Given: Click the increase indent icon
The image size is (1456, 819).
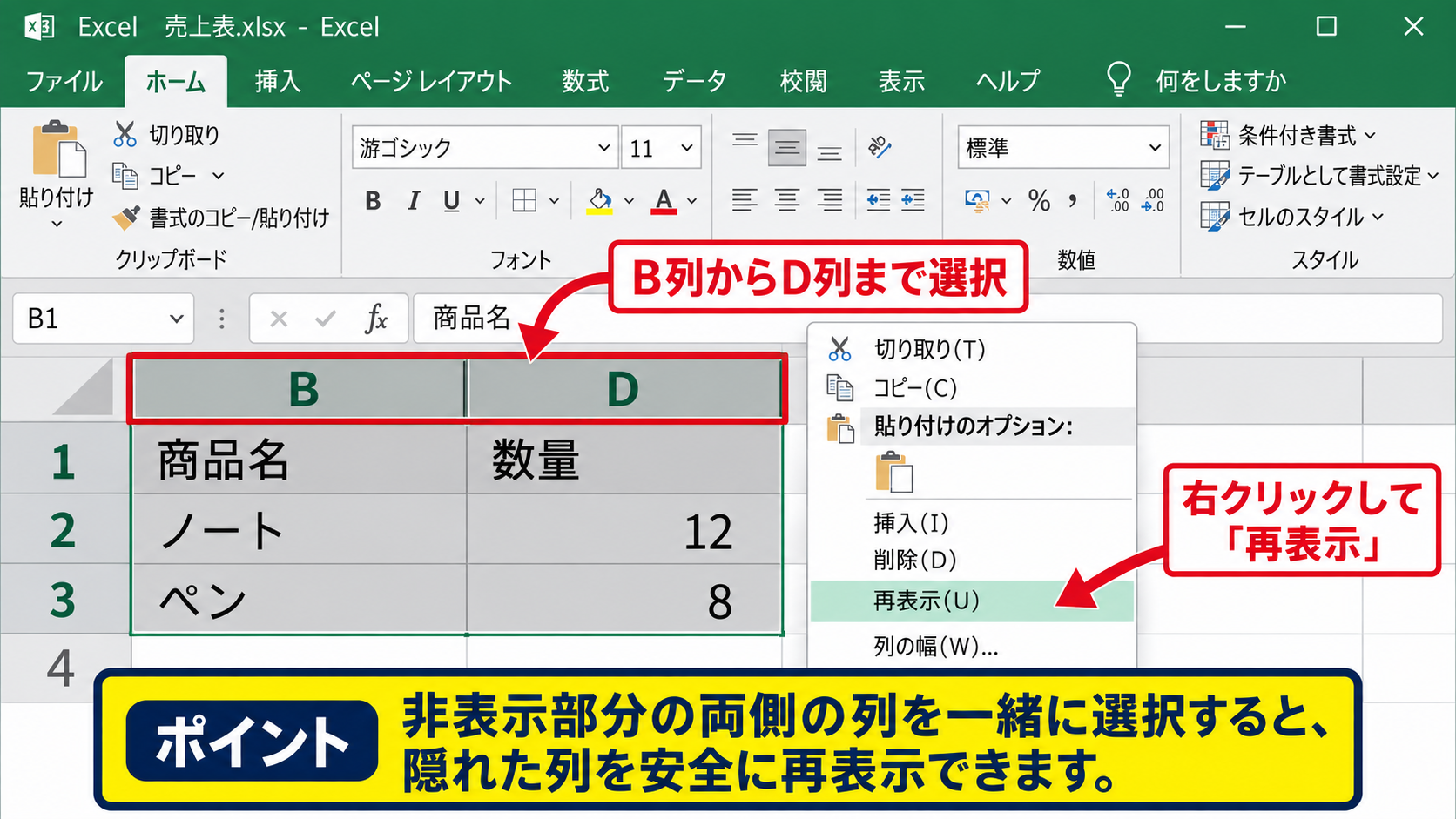Looking at the screenshot, I should tap(913, 201).
